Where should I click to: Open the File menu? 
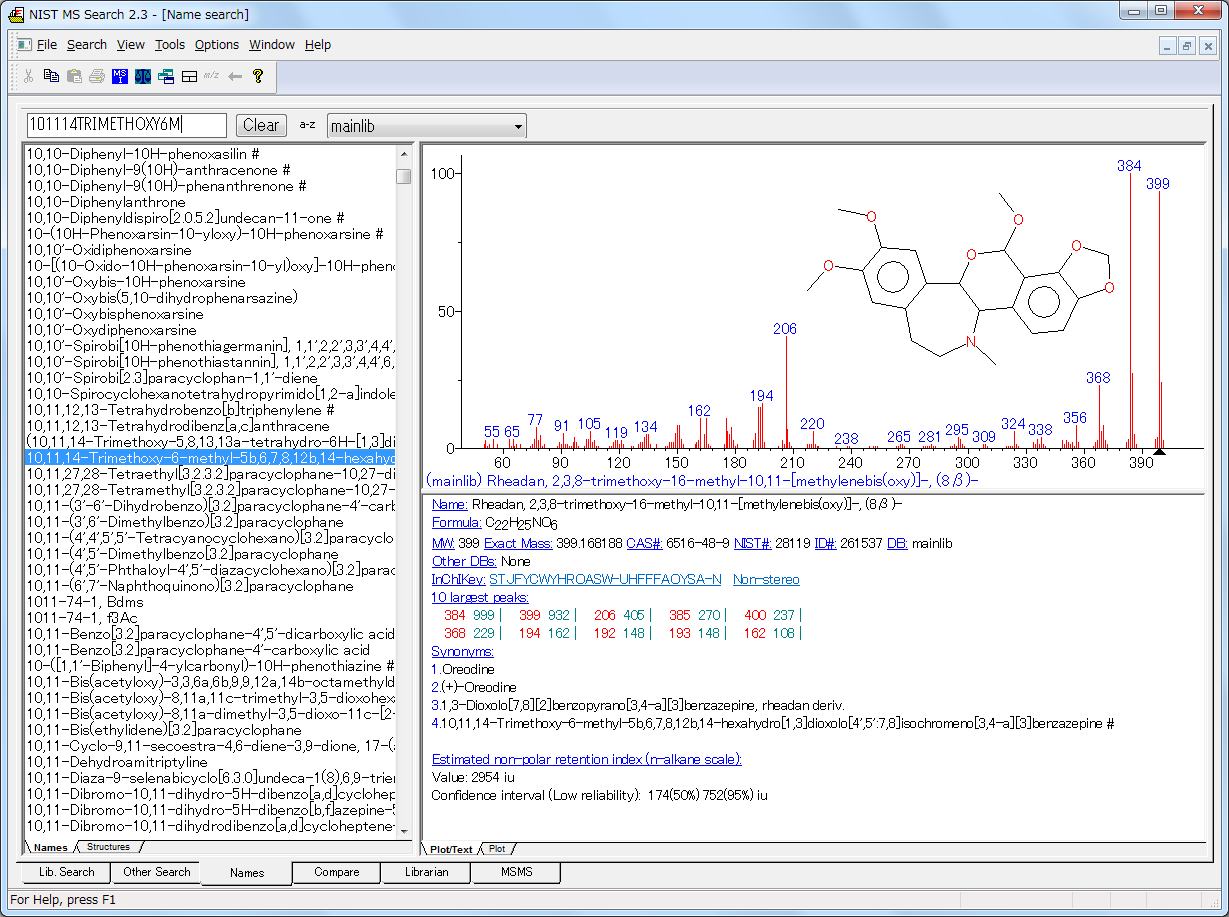point(47,45)
